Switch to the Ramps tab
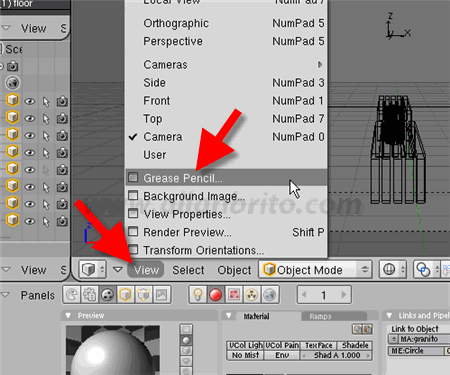This screenshot has width=450, height=375. (320, 316)
